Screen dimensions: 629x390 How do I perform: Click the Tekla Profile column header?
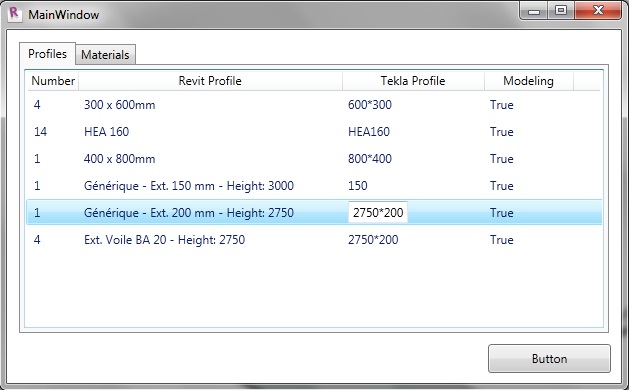(413, 81)
